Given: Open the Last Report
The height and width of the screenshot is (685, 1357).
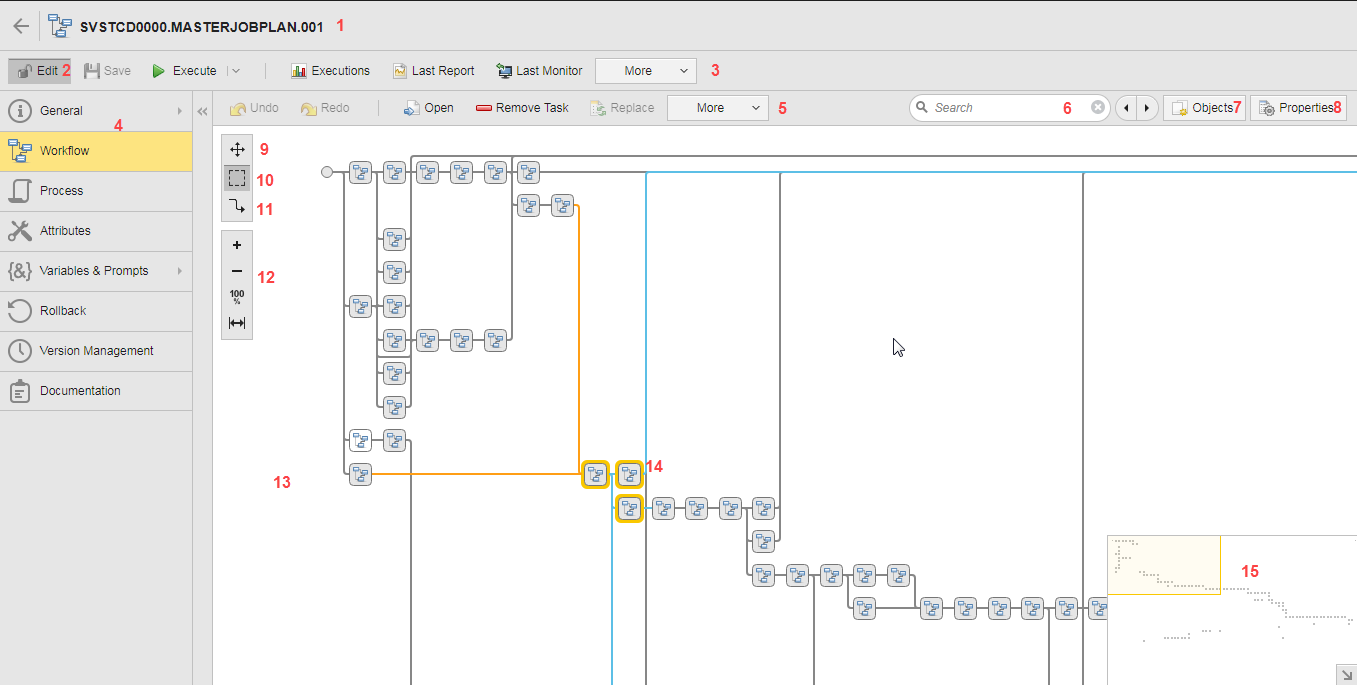Looking at the screenshot, I should coord(433,71).
